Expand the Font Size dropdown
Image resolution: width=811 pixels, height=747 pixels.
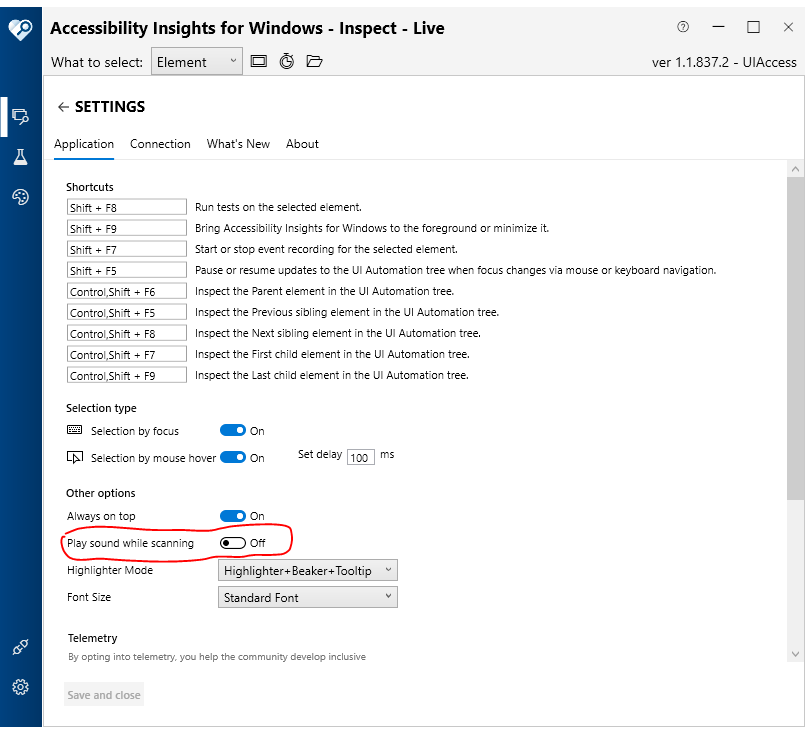308,597
